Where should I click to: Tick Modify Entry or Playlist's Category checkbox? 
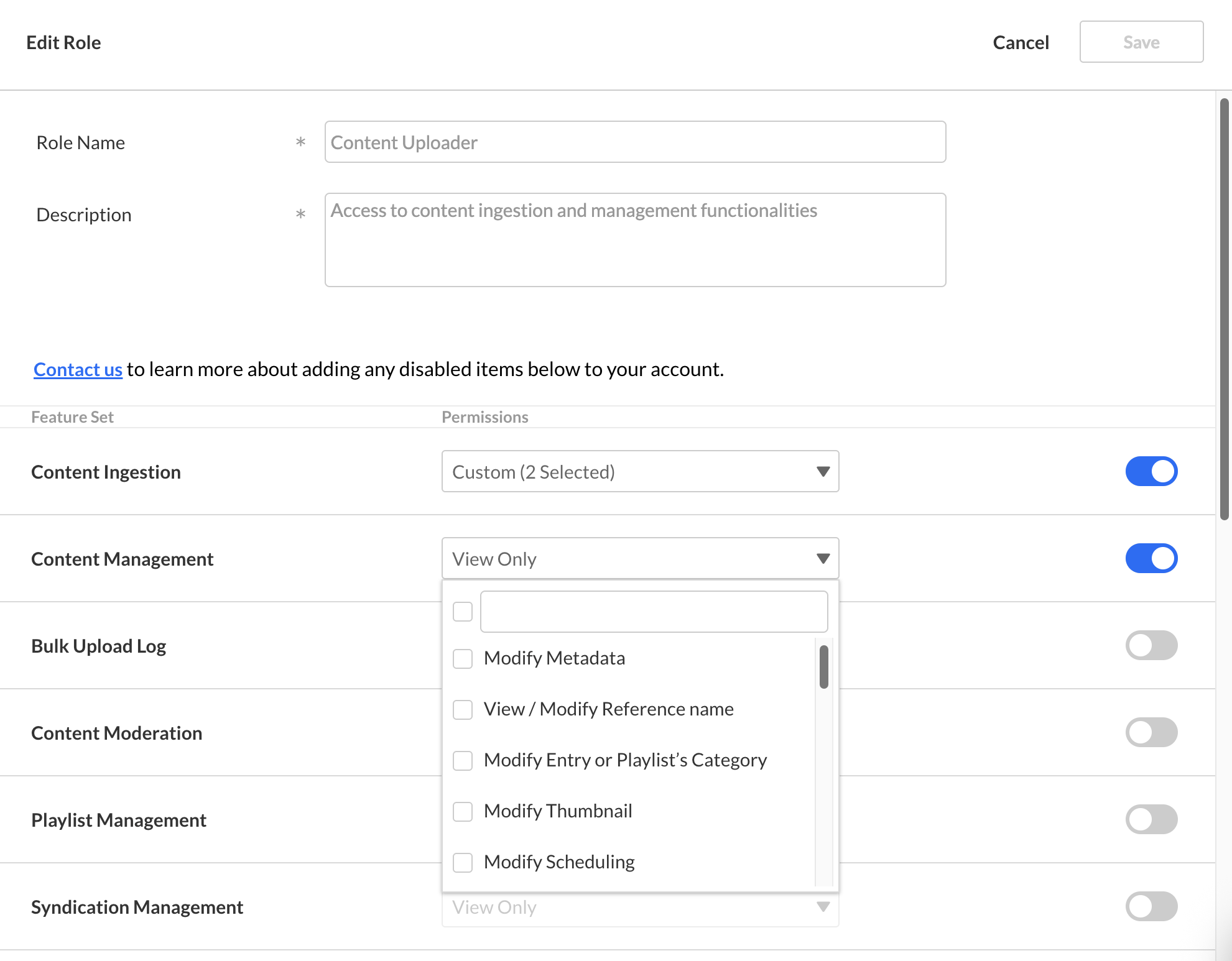[463, 760]
